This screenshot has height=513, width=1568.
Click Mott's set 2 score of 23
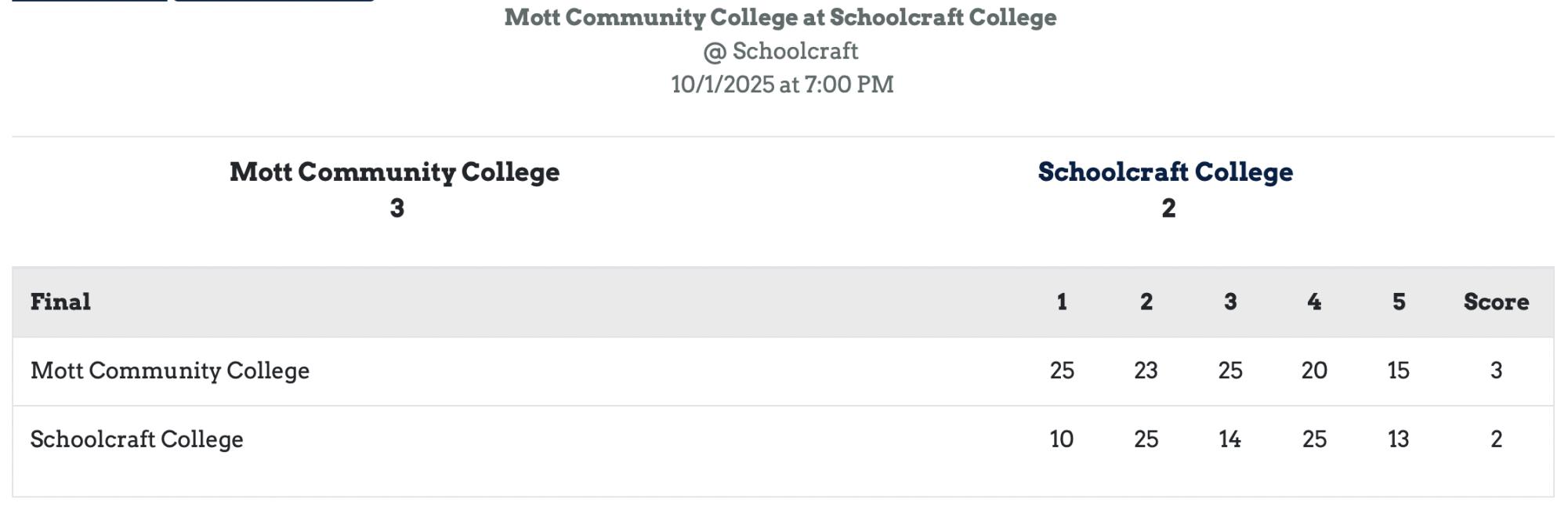[1146, 370]
